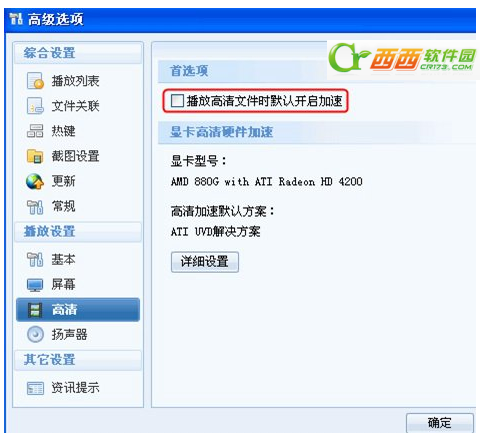Open the 播放列表 playlist settings icon
Viewport: 480px width, 441px height.
click(x=35, y=81)
